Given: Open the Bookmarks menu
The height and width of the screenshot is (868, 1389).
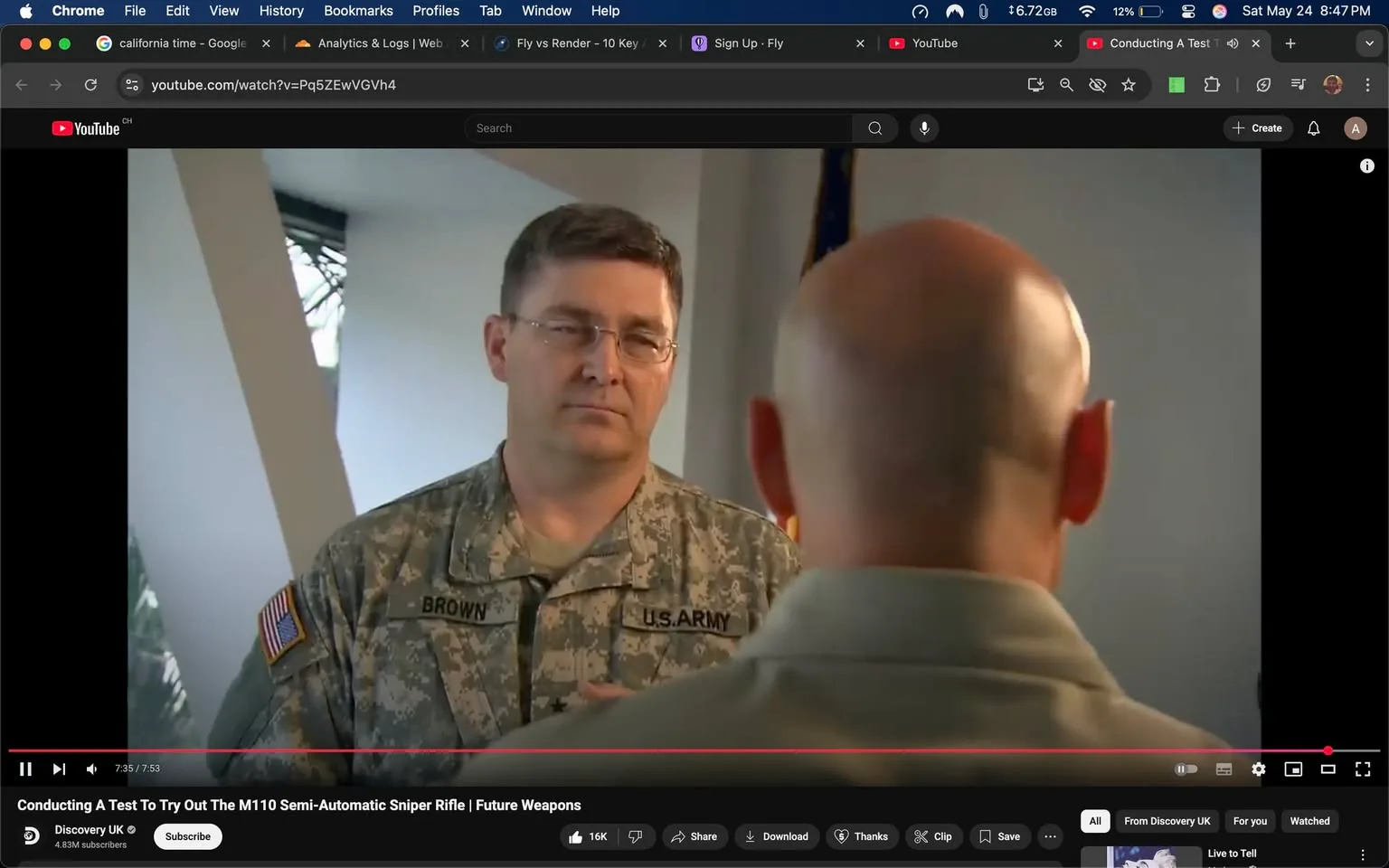Looking at the screenshot, I should (x=358, y=10).
